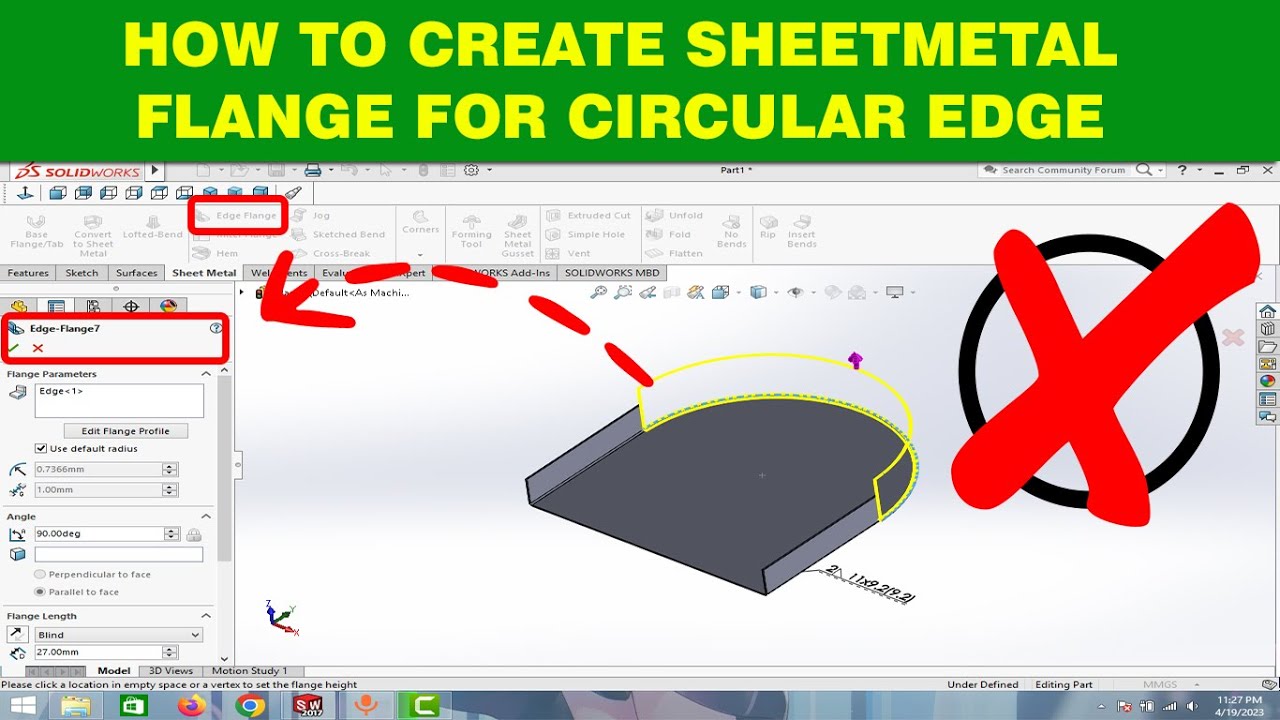This screenshot has width=1280, height=720.
Task: Select Parallel to face option
Action: (40, 592)
